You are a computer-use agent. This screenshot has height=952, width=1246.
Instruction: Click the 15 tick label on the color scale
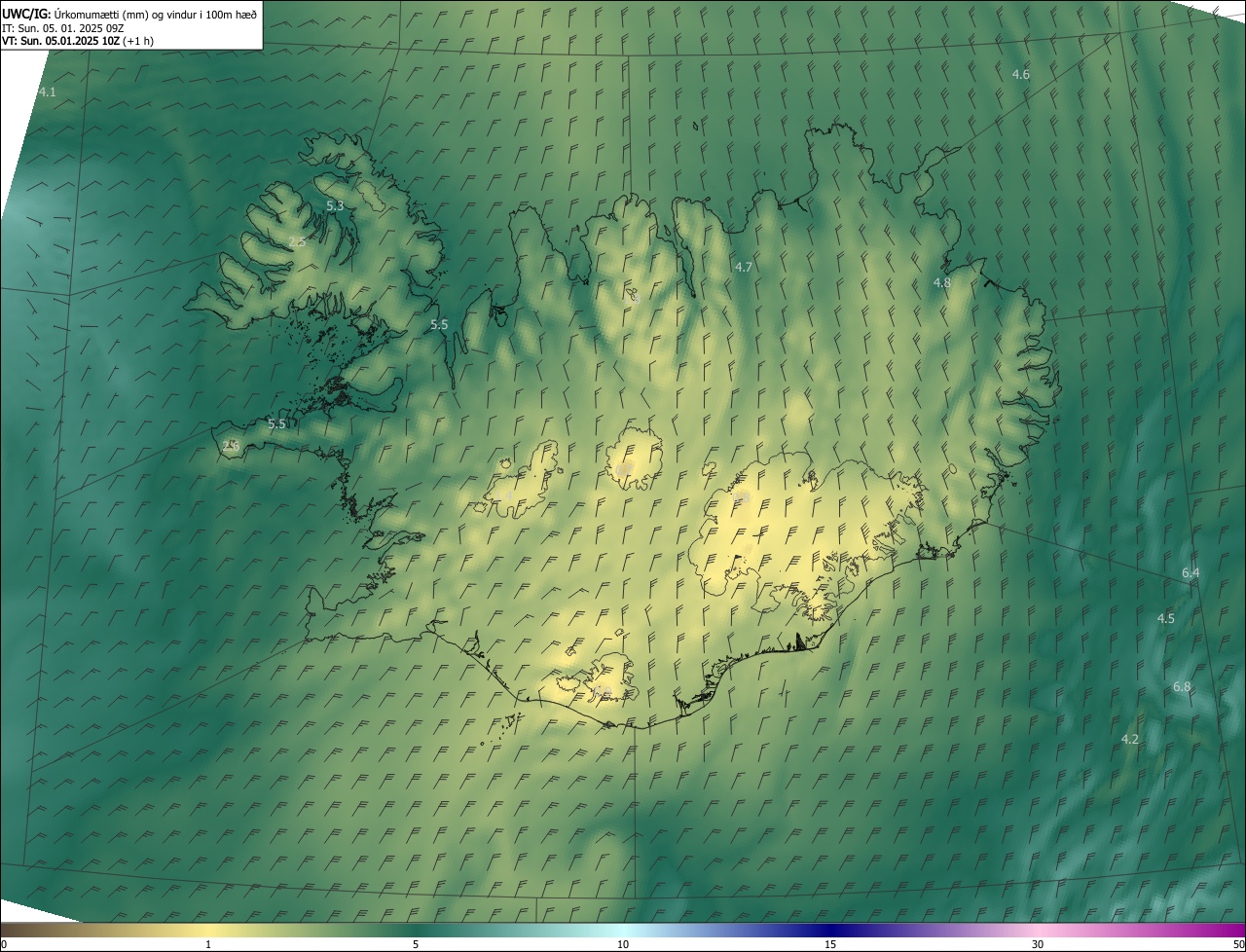[x=830, y=944]
